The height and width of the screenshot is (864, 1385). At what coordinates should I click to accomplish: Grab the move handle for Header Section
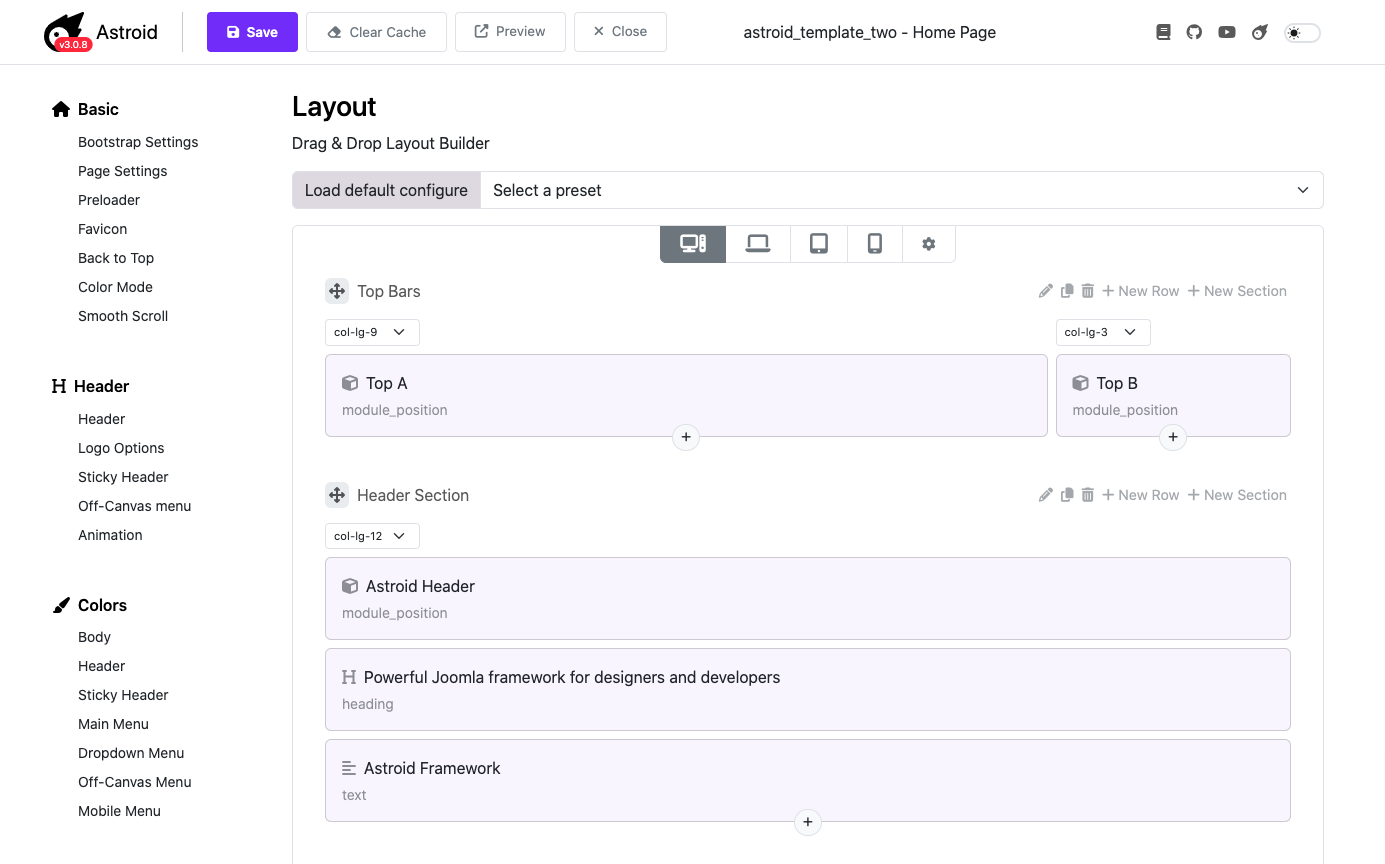coord(337,495)
